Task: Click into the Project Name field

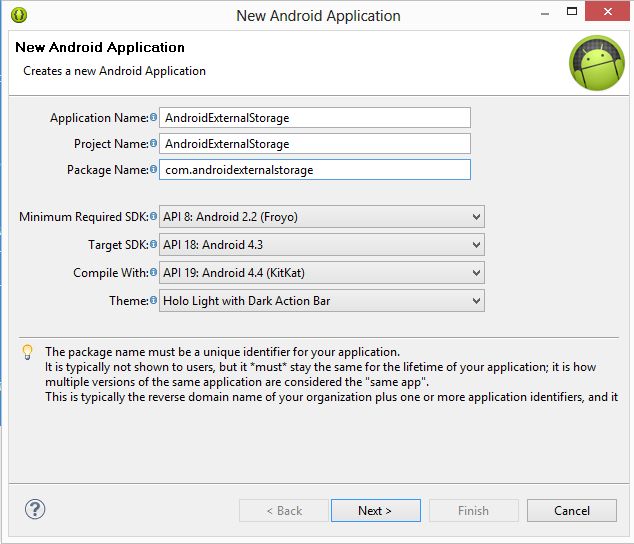Action: [314, 144]
